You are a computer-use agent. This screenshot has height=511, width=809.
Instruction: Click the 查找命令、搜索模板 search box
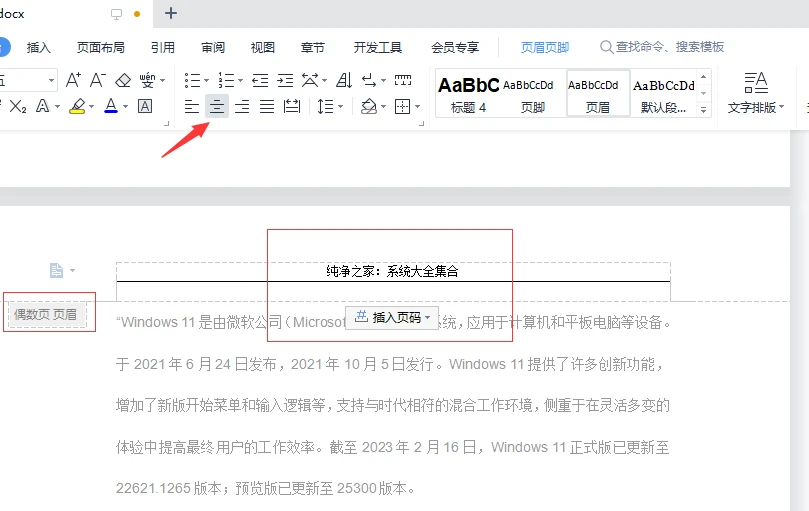pos(662,47)
